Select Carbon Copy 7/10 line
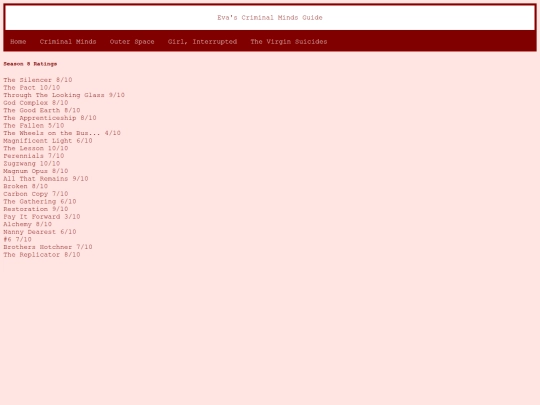The image size is (540, 405). coord(36,194)
